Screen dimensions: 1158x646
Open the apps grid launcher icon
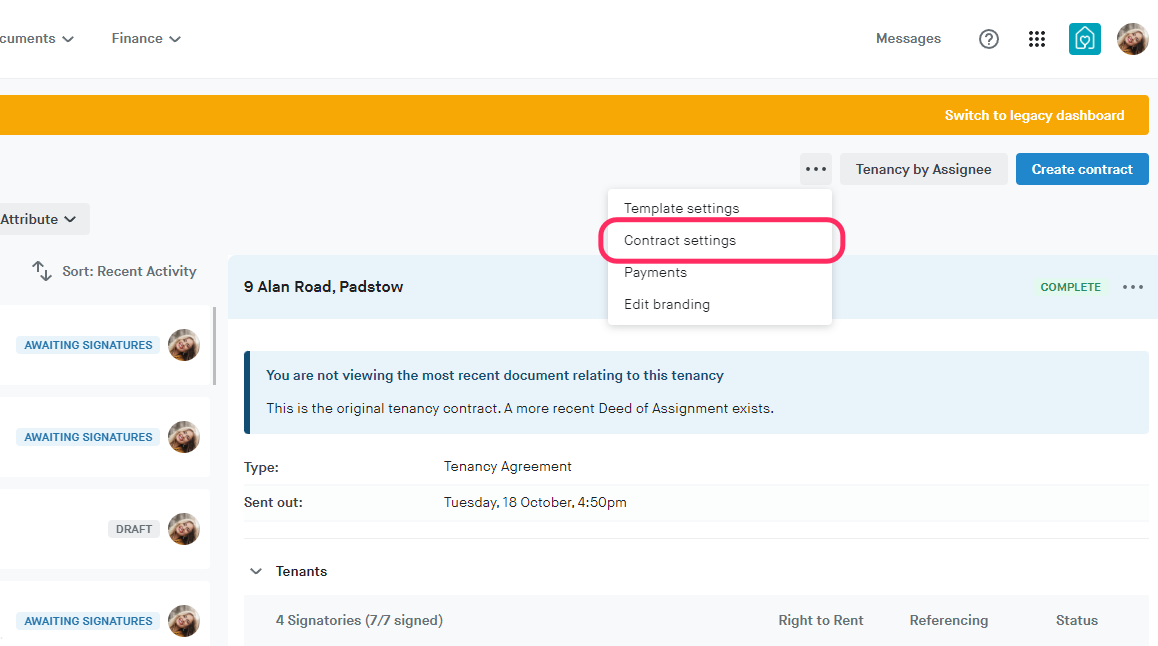click(1037, 39)
